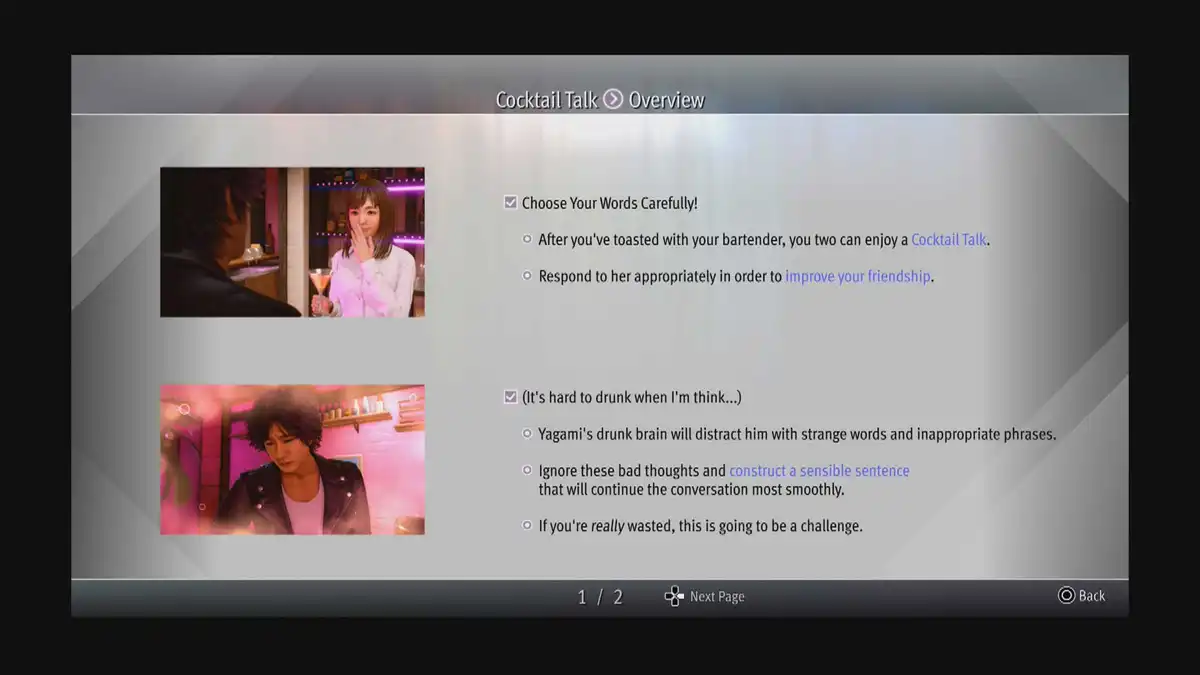1200x675 pixels.
Task: Toggle the "Choose Your Words Carefully!" checkbox
Action: [510, 203]
